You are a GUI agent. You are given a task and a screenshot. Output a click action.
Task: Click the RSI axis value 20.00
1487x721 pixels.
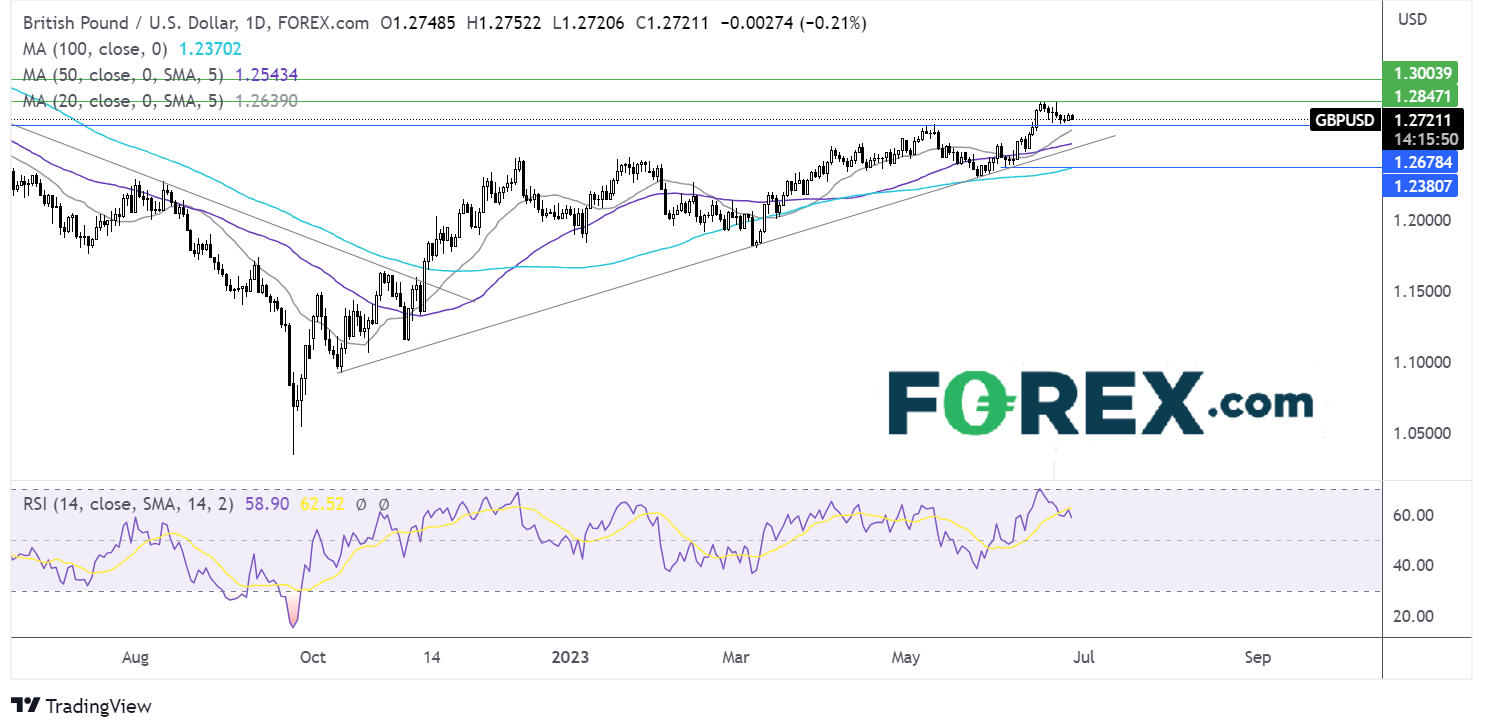(1413, 616)
